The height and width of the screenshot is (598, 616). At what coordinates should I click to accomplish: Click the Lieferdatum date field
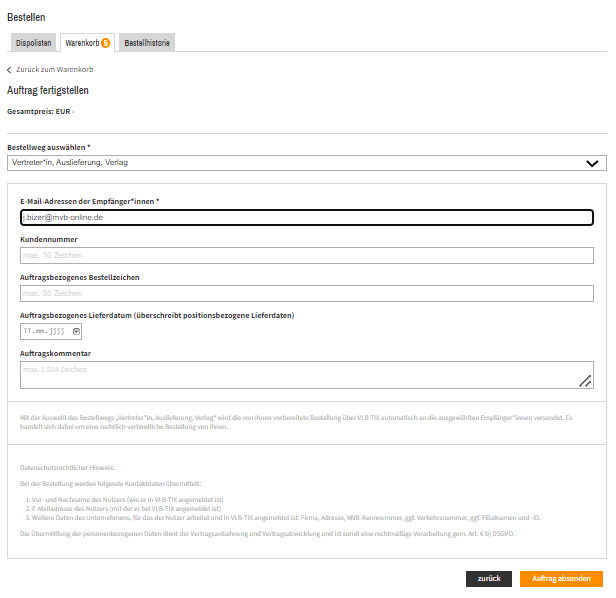coord(51,332)
